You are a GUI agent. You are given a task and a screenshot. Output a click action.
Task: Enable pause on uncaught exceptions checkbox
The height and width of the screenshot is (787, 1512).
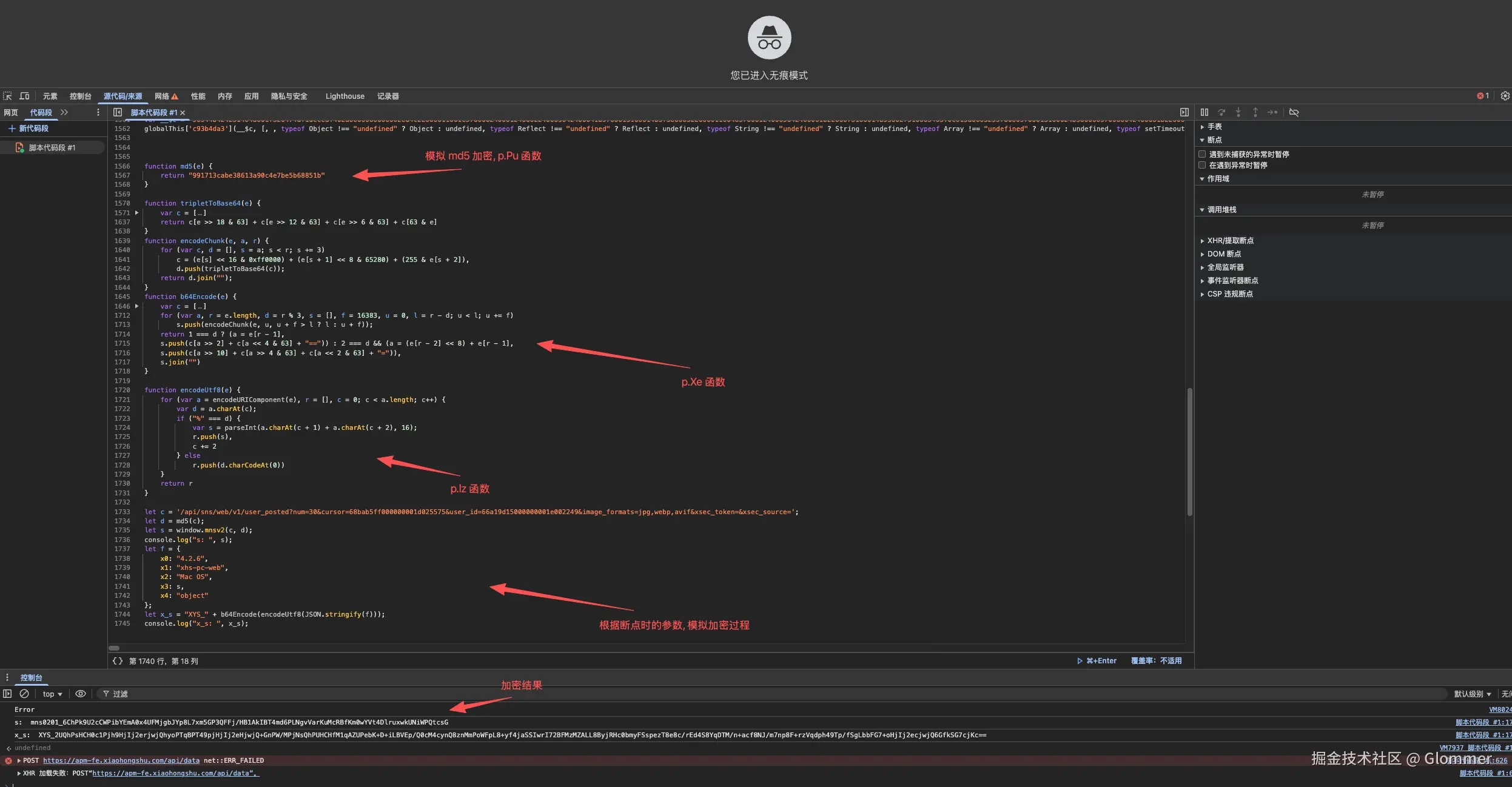point(1202,154)
